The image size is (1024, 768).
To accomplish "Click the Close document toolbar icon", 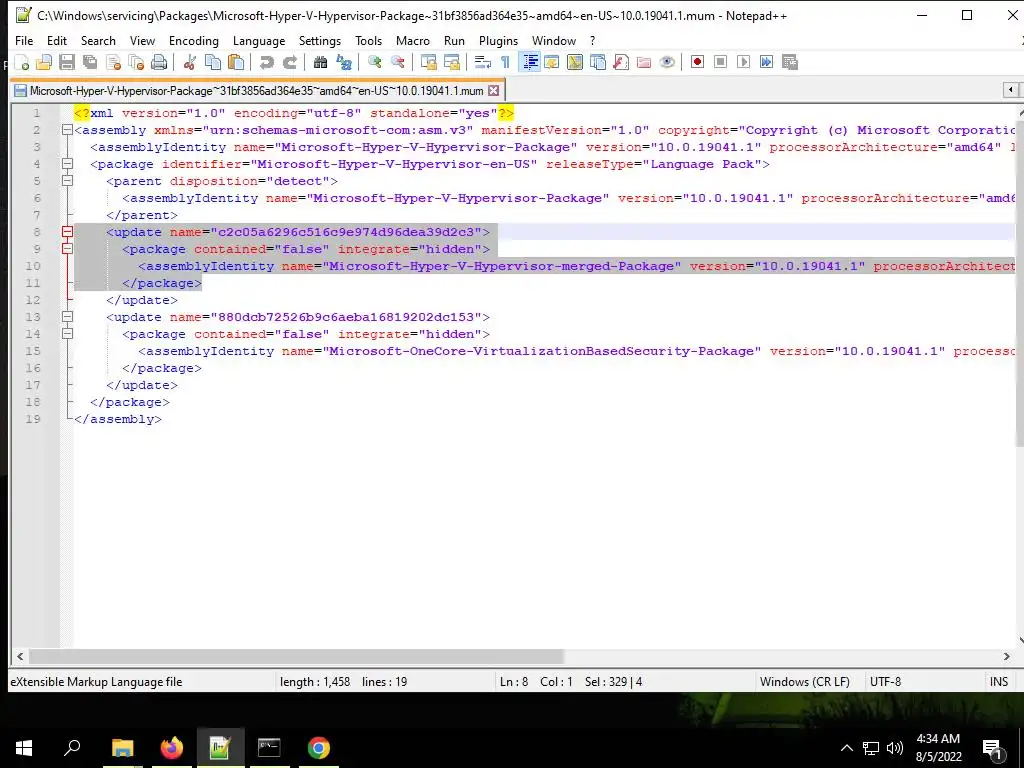I will point(114,62).
